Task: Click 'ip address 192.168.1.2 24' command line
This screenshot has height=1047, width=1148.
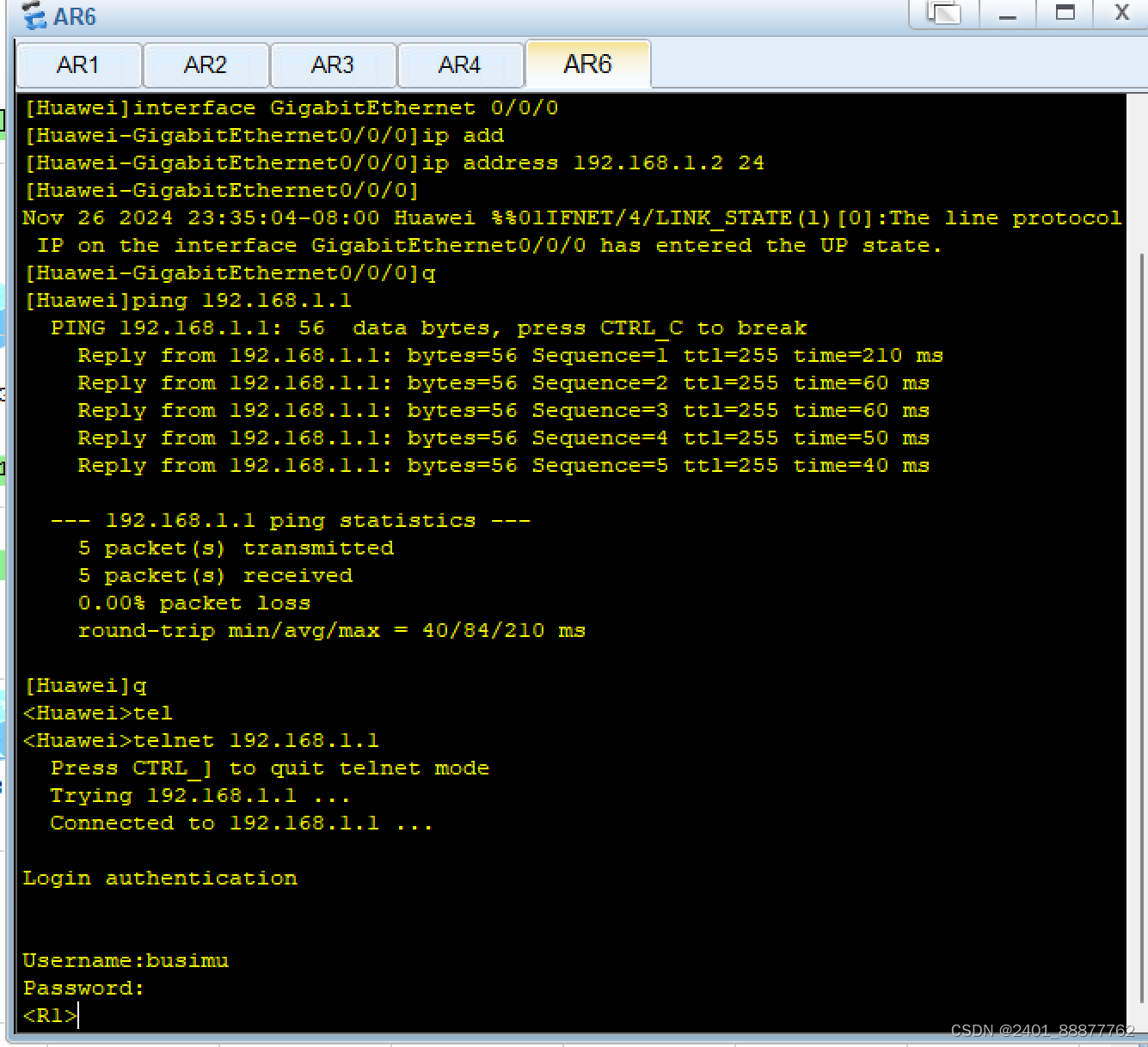Action: tap(395, 163)
